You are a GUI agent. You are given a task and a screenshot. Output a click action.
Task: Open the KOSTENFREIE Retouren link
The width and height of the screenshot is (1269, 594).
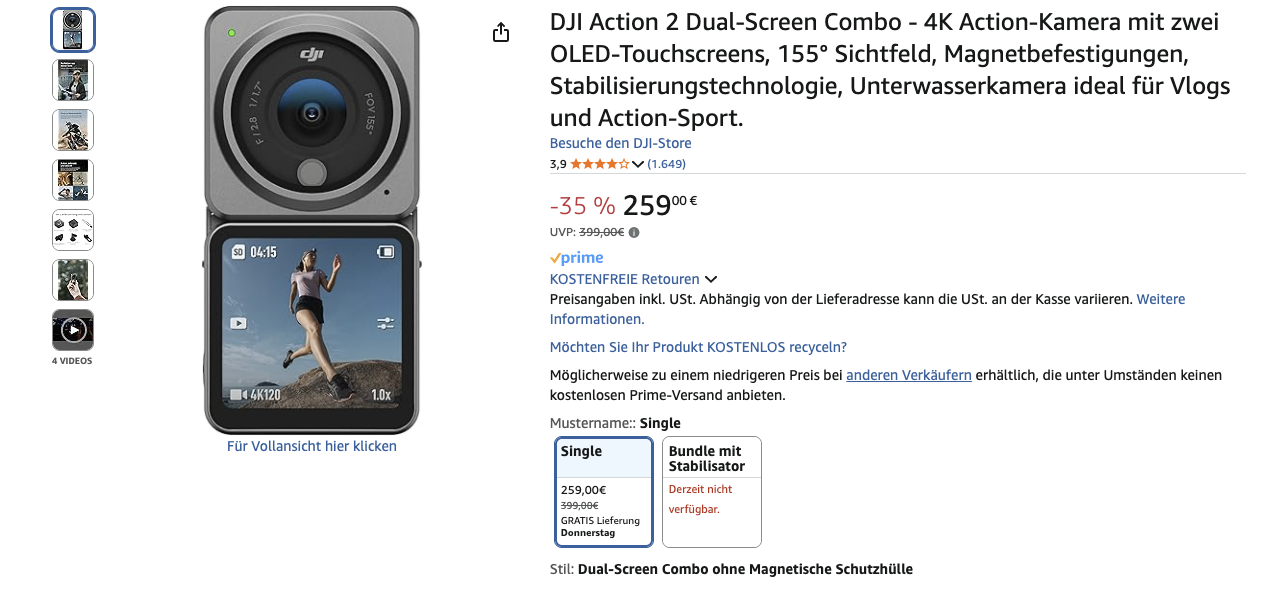click(625, 279)
